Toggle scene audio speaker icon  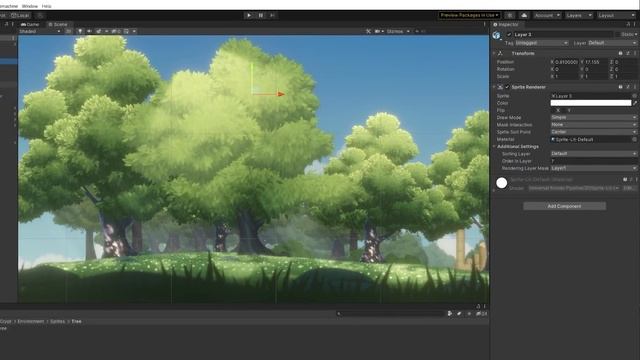(89, 31)
